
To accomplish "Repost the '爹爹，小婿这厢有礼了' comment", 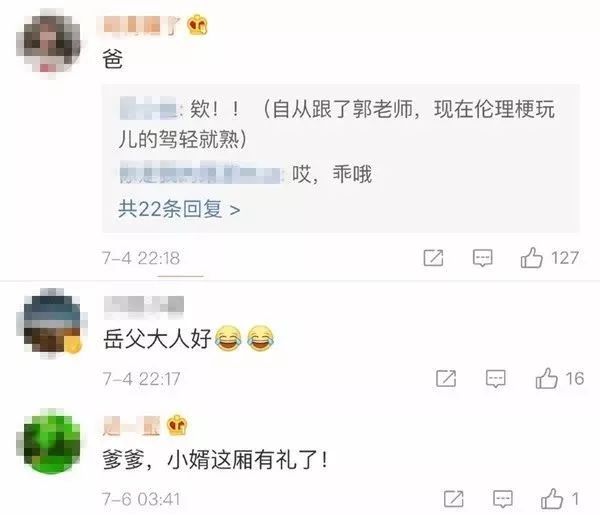I will (x=454, y=499).
